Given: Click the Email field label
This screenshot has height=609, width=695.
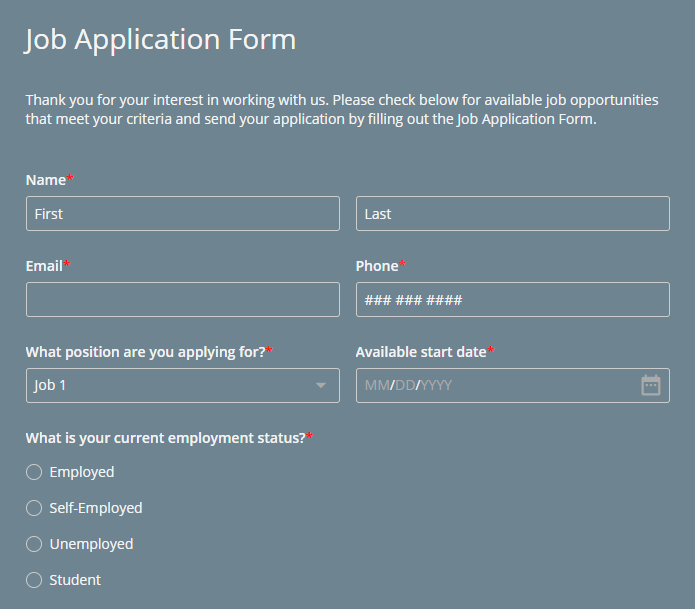Looking at the screenshot, I should coord(45,266).
